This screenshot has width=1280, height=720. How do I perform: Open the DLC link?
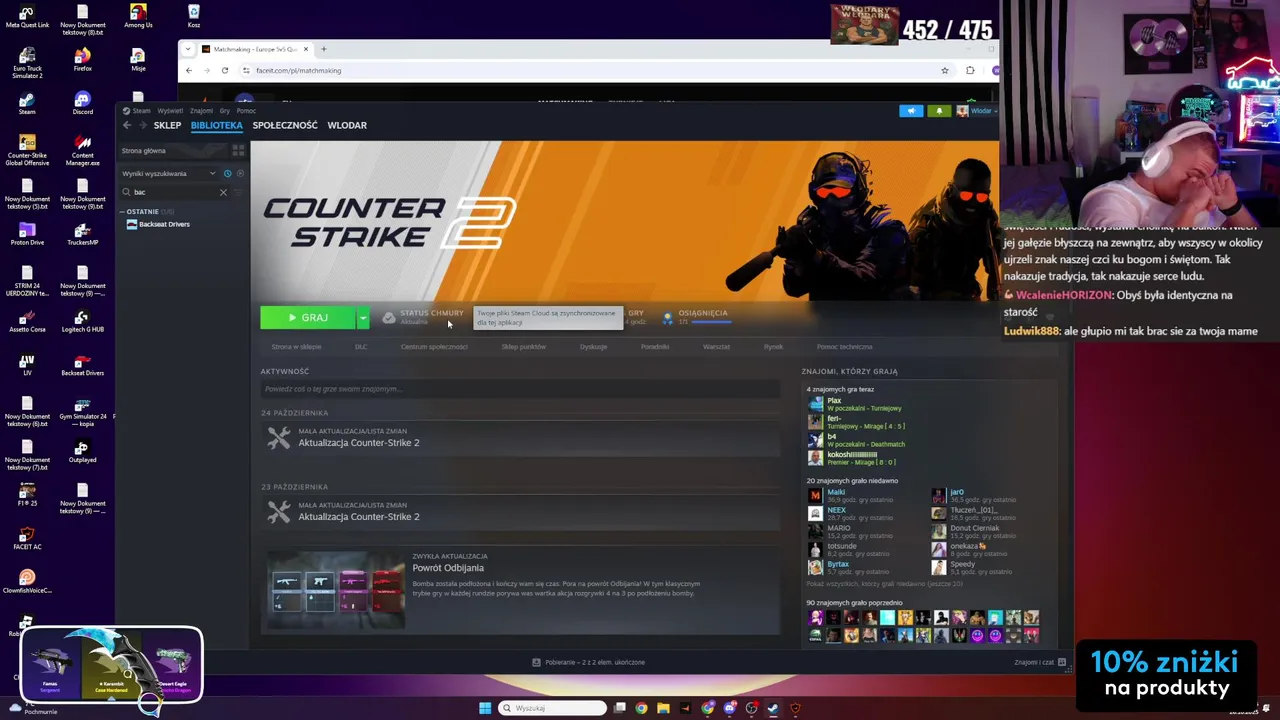point(361,347)
